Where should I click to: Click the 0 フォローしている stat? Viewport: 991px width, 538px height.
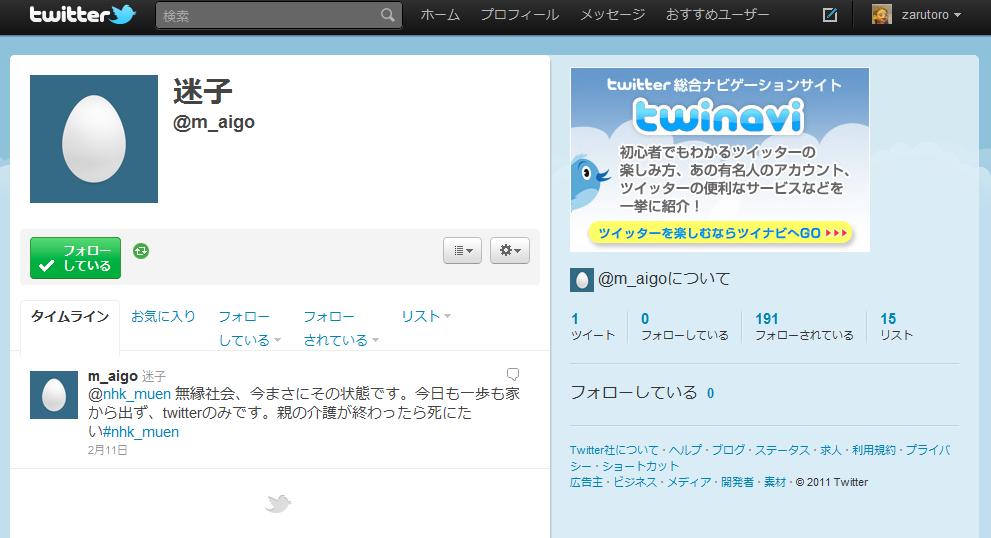[x=684, y=326]
